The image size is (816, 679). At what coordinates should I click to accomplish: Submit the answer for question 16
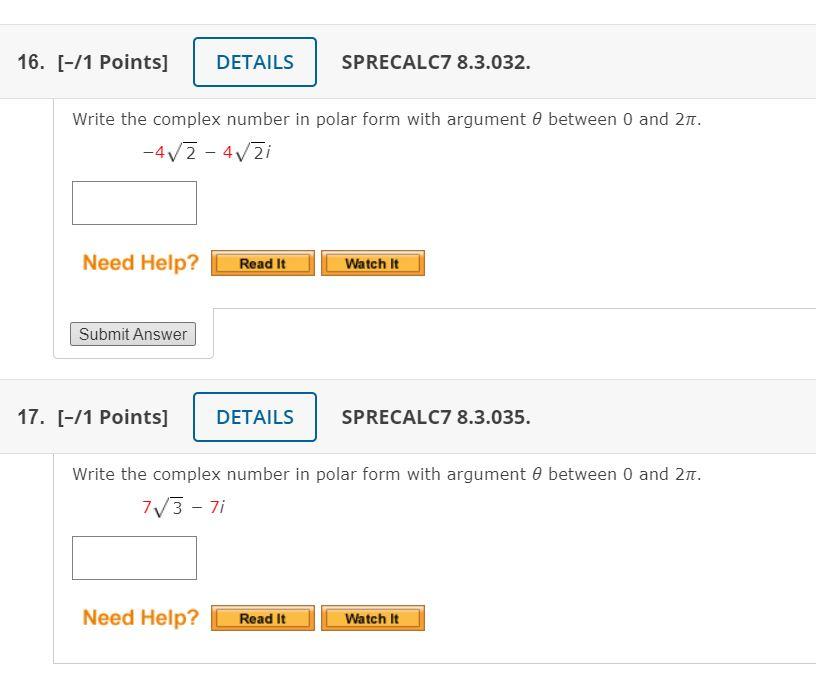coord(133,334)
